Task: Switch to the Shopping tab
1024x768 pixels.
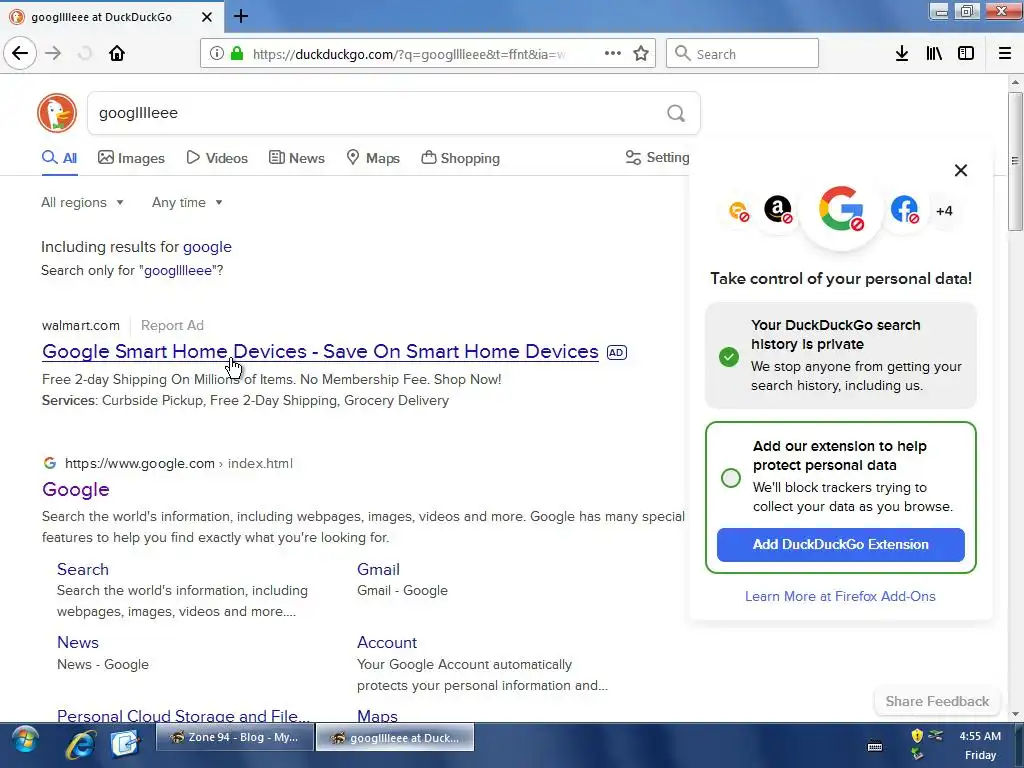Action: click(460, 158)
